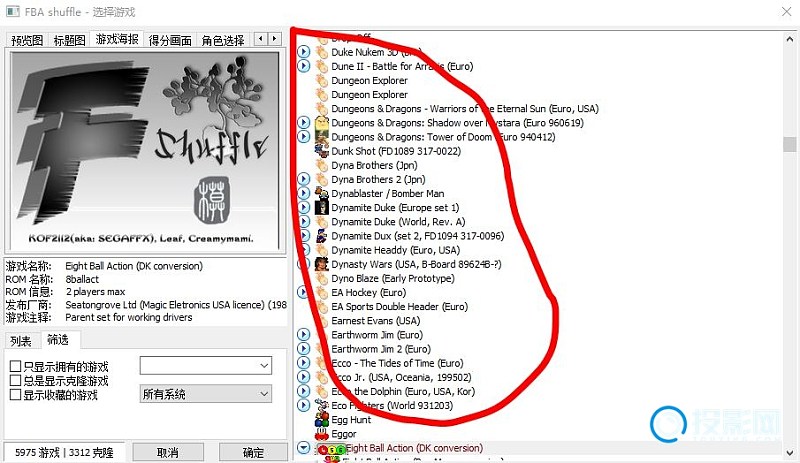The height and width of the screenshot is (463, 800).
Task: Select Ecco - The Tides of Time (Euro)
Action: [397, 363]
